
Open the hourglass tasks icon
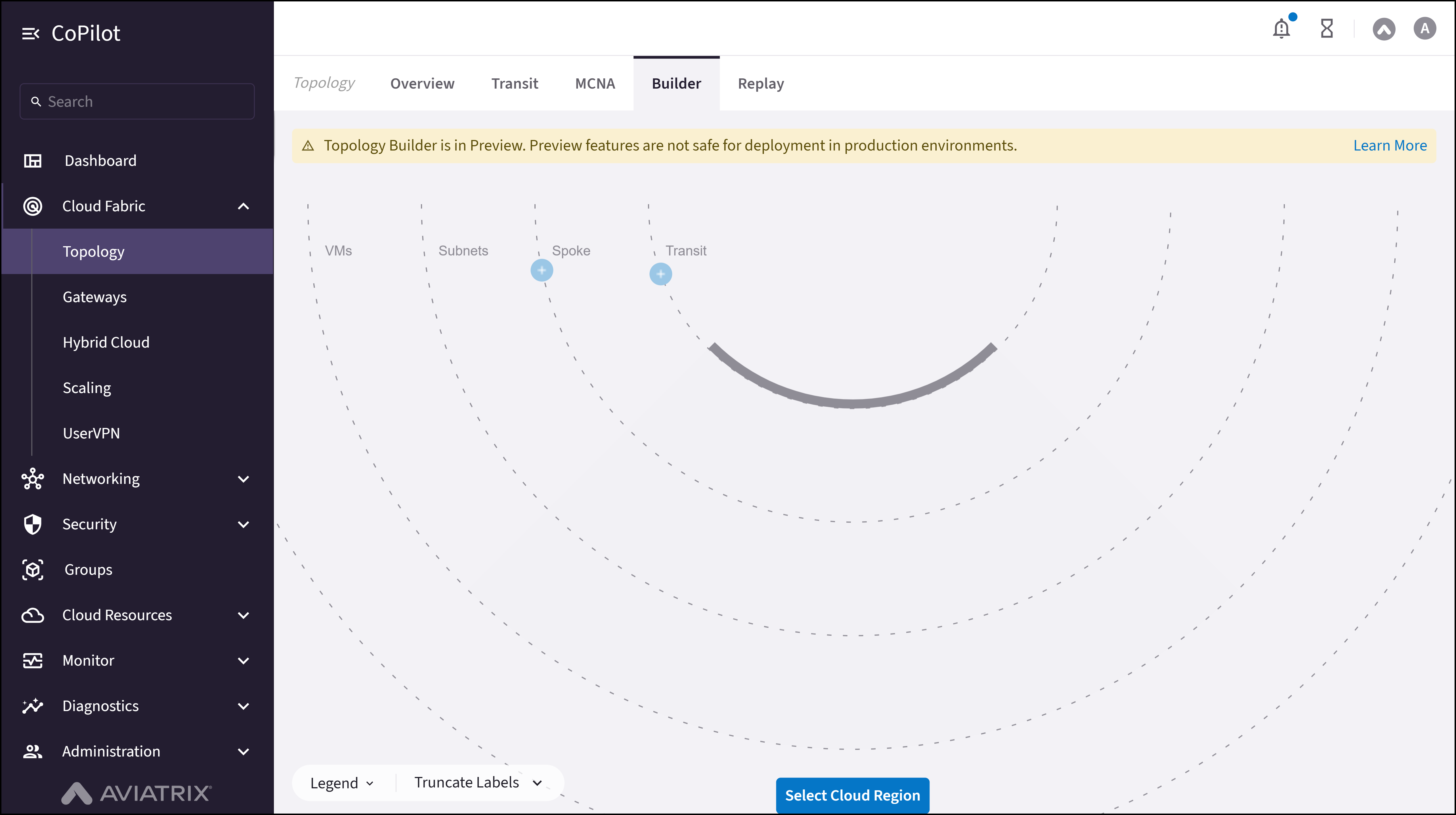pyautogui.click(x=1327, y=28)
